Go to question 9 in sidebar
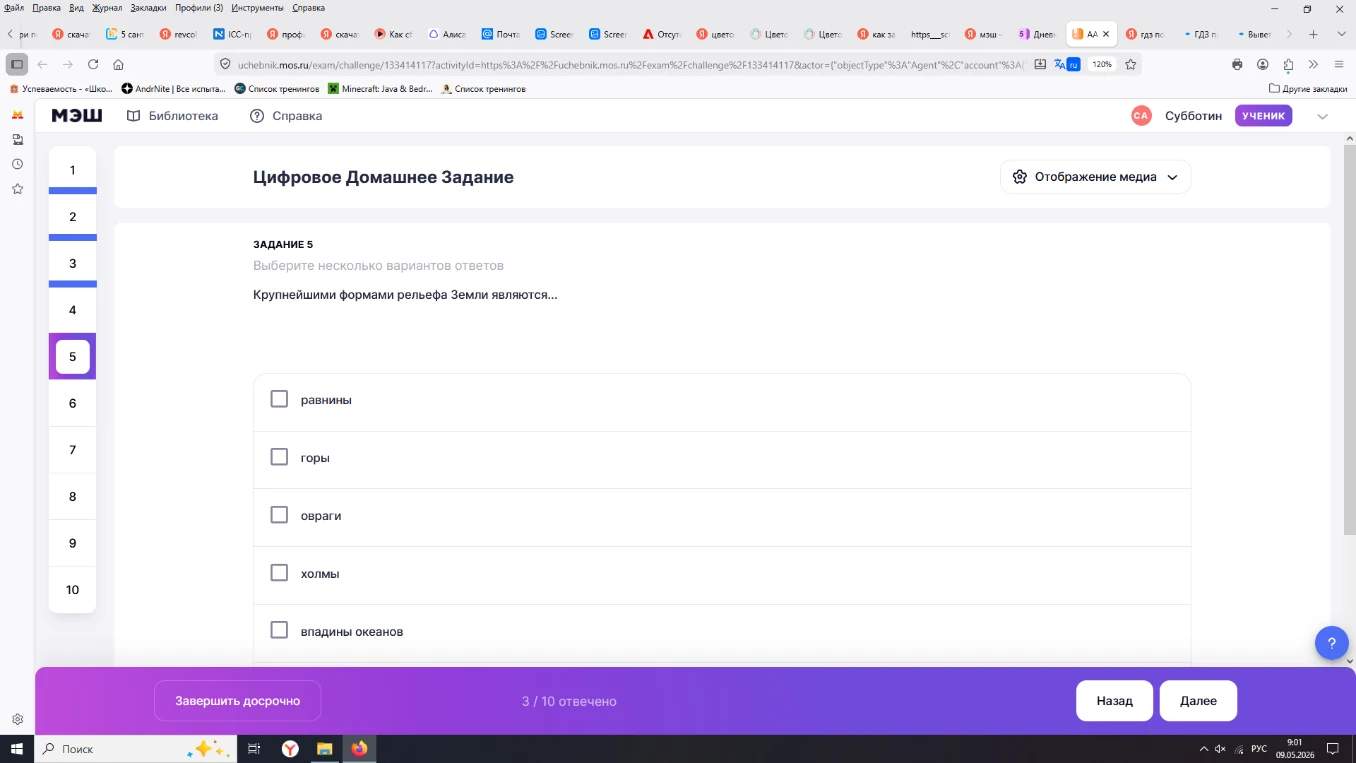Image resolution: width=1356 pixels, height=763 pixels. pyautogui.click(x=72, y=543)
